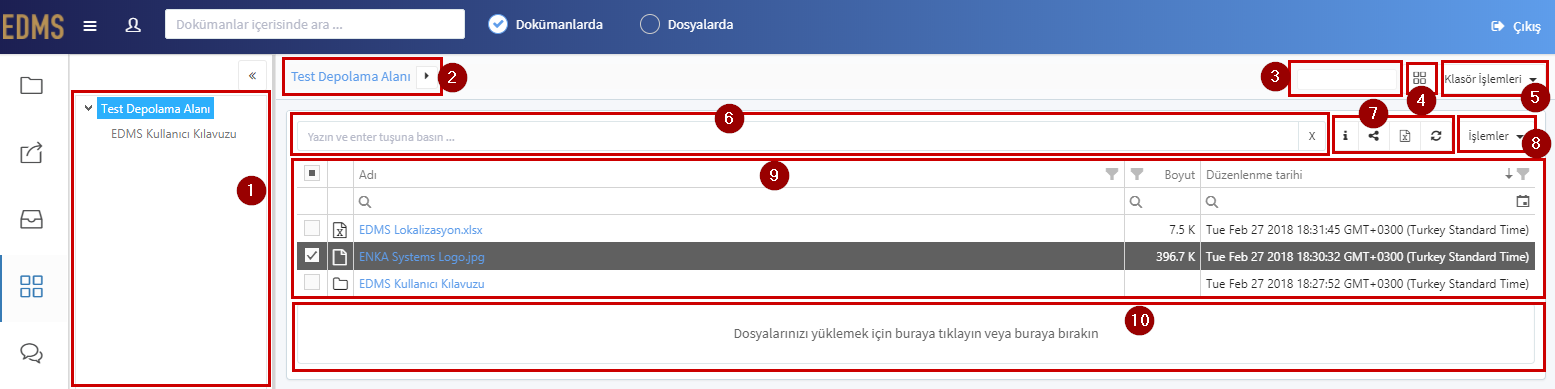Click the filter icon in Adı column
1555x389 pixels.
[1111, 174]
